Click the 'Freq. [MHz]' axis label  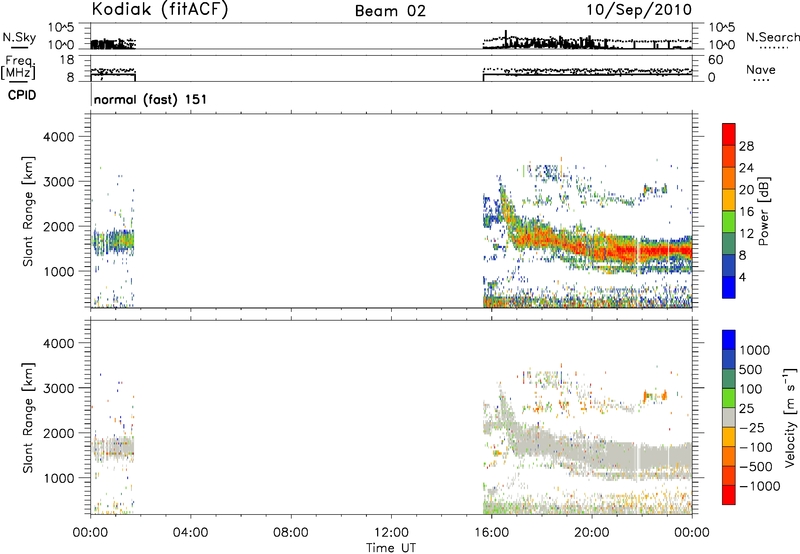tap(18, 68)
